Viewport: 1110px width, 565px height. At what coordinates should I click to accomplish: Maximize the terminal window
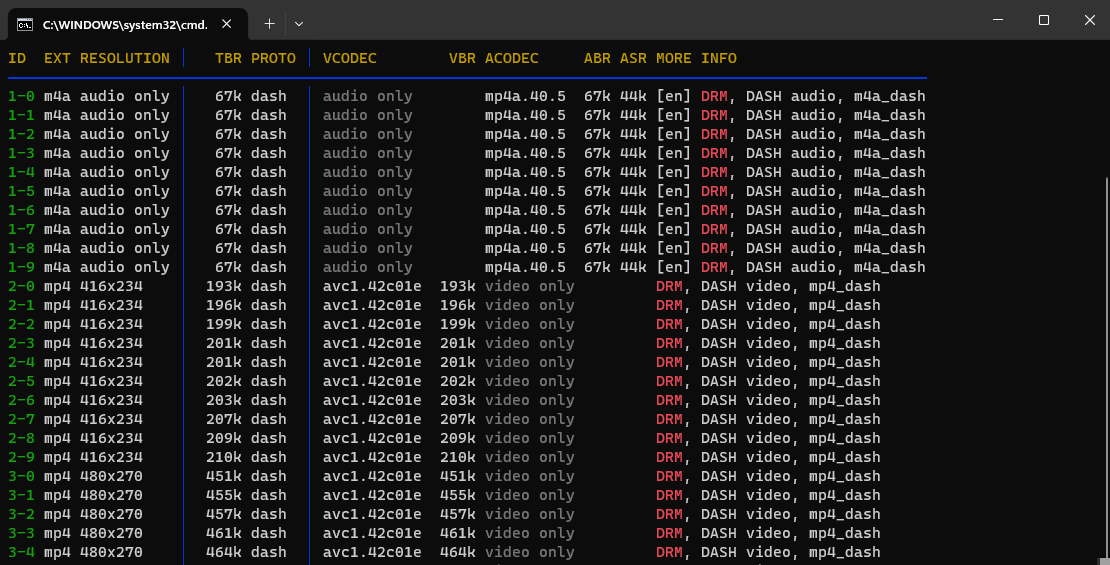pos(1044,20)
